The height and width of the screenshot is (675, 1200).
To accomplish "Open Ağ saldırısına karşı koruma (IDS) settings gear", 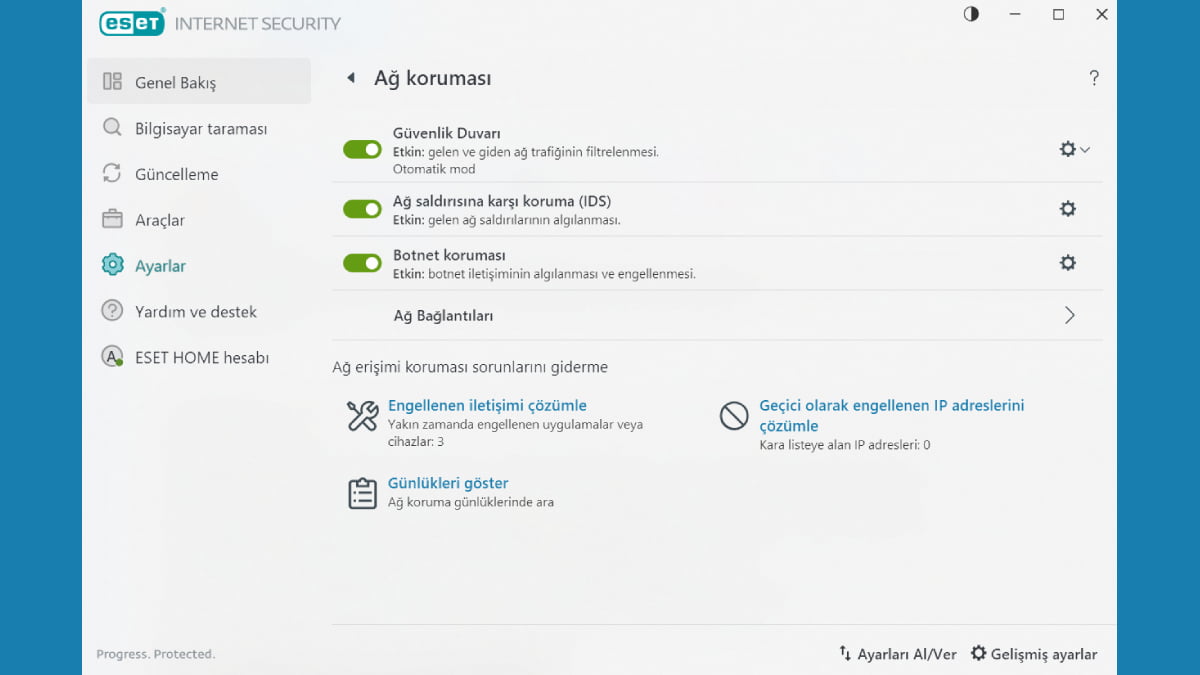I will click(1067, 208).
